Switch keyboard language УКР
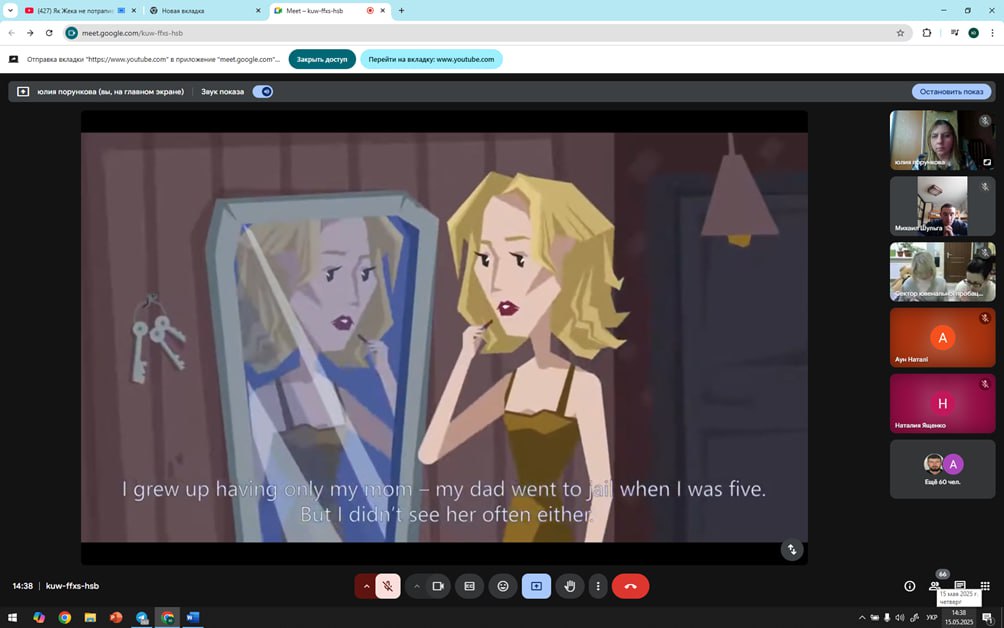1004x628 pixels. point(932,617)
